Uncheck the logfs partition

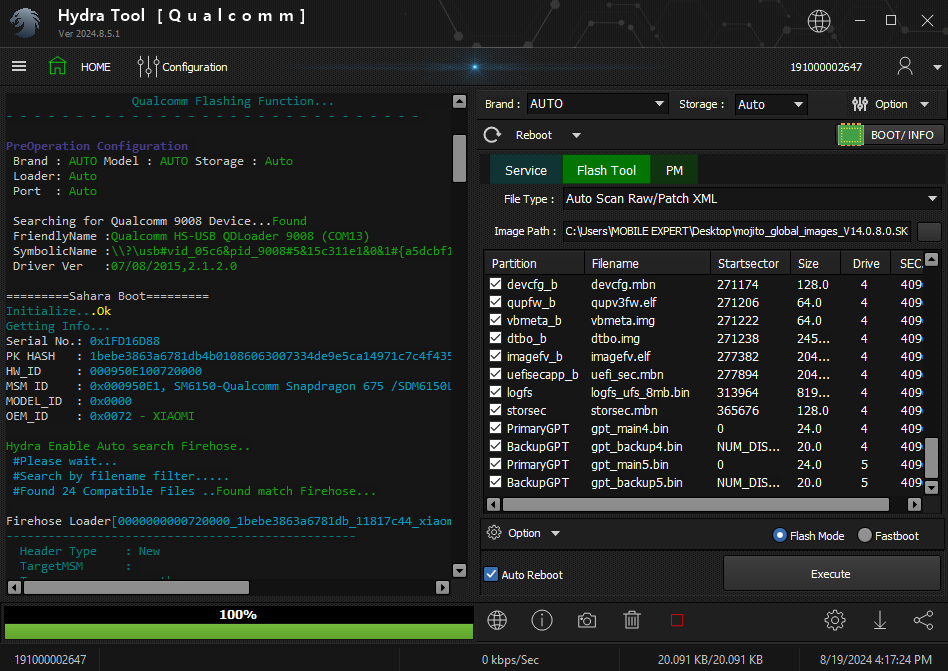click(495, 392)
